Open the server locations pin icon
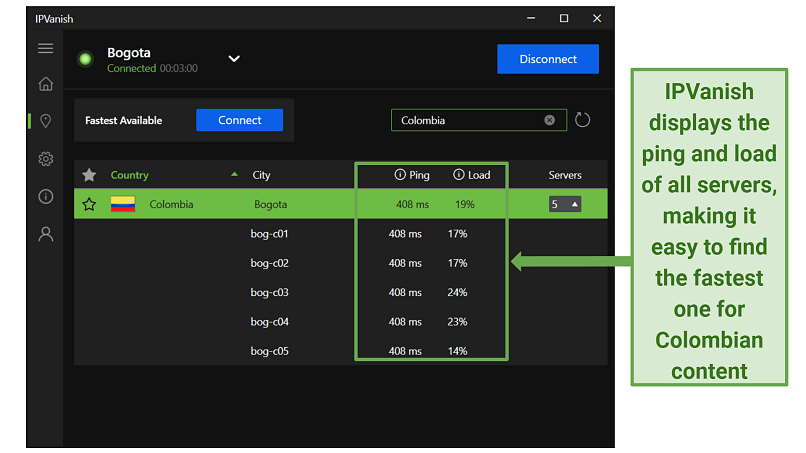Screen dimensions: 806x453 [46, 121]
